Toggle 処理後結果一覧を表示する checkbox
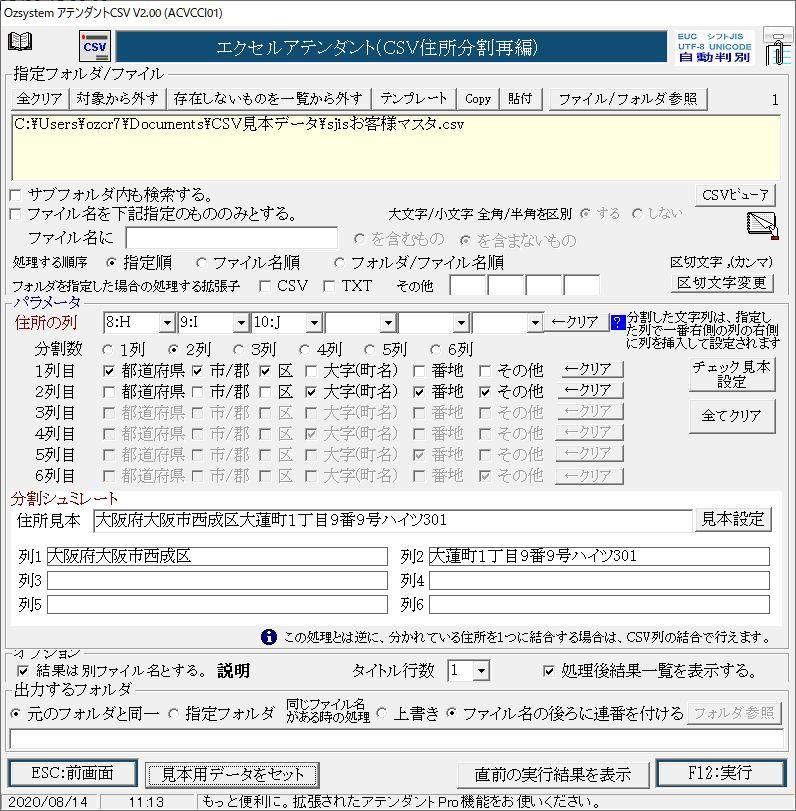The image size is (796, 811). (x=548, y=670)
